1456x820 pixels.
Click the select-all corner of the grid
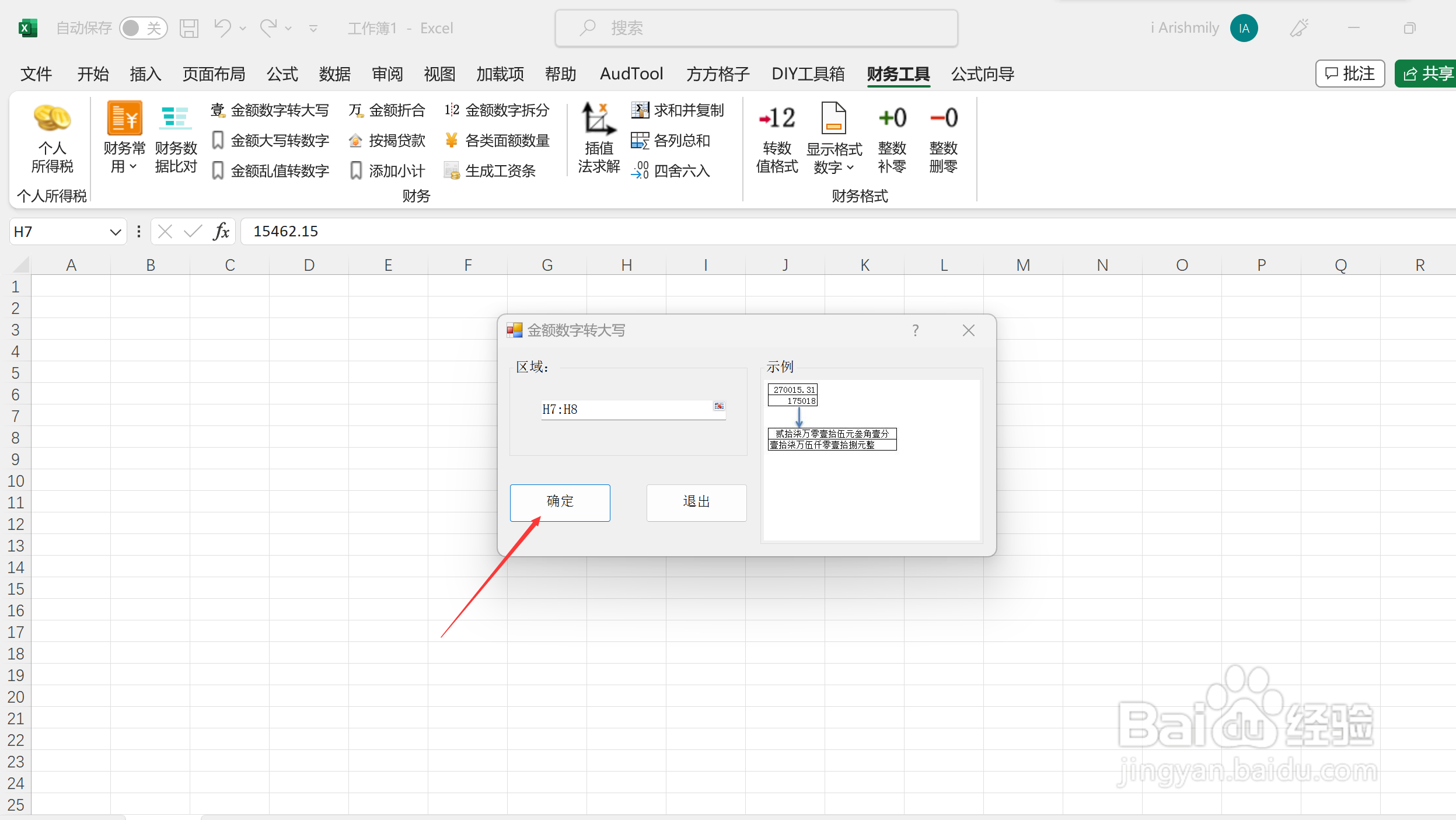20,265
